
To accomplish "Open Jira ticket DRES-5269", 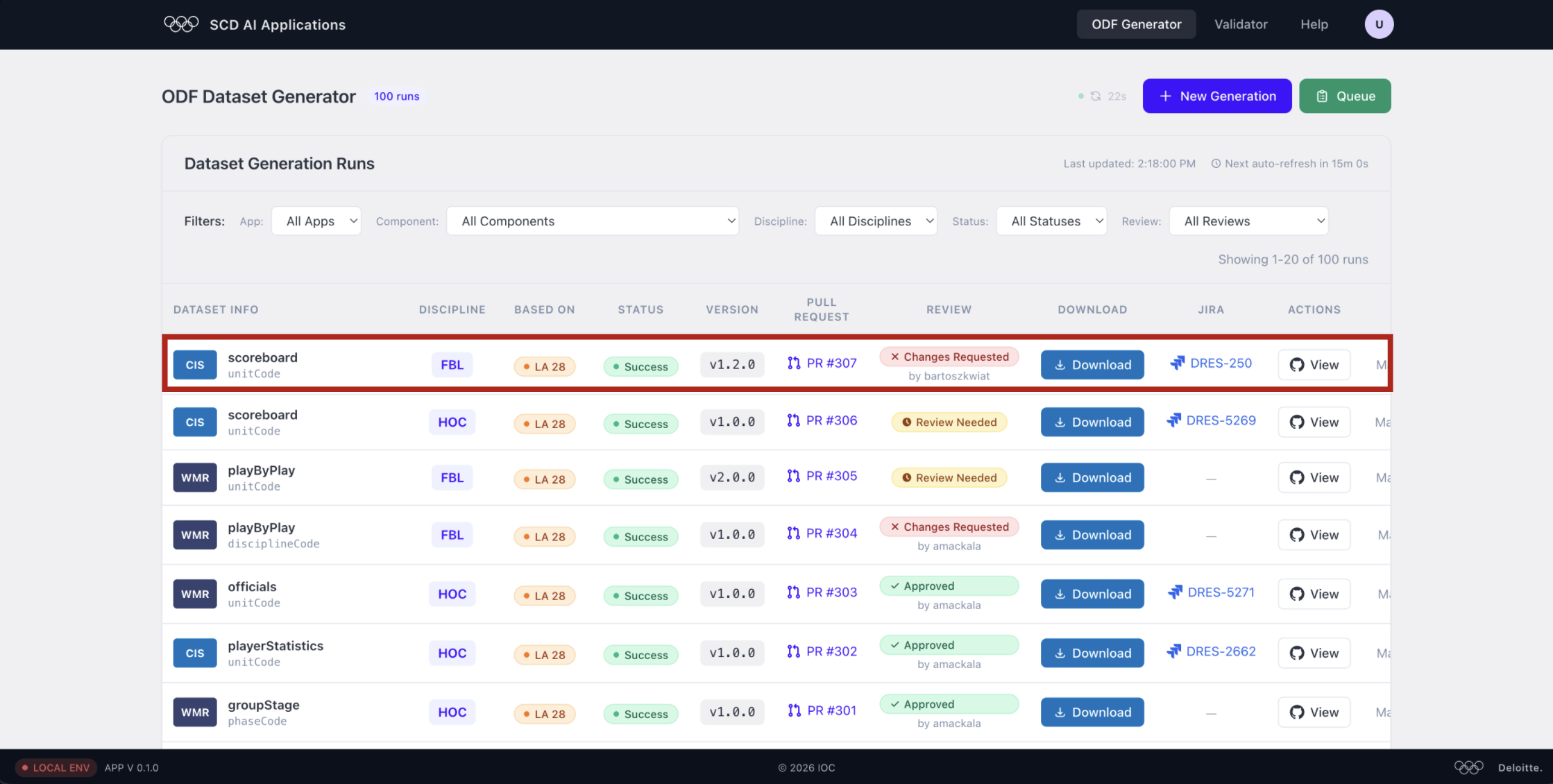I will (1221, 420).
